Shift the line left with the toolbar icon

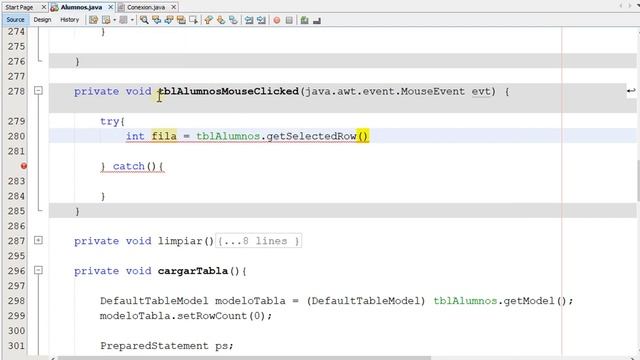coord(249,20)
